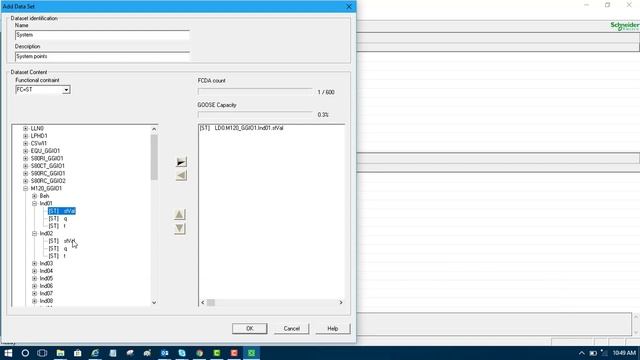Open the Windows Start menu

[x=8, y=353]
